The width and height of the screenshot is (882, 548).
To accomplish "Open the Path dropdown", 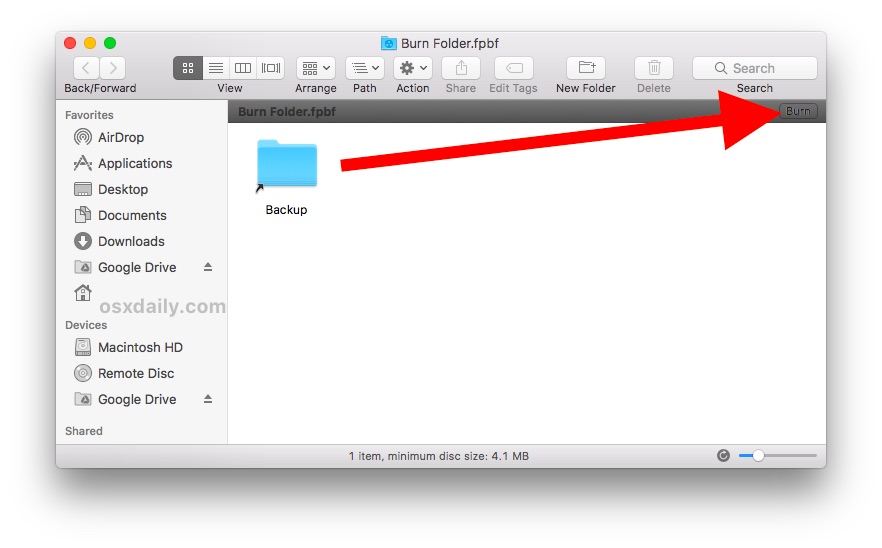I will 364,68.
